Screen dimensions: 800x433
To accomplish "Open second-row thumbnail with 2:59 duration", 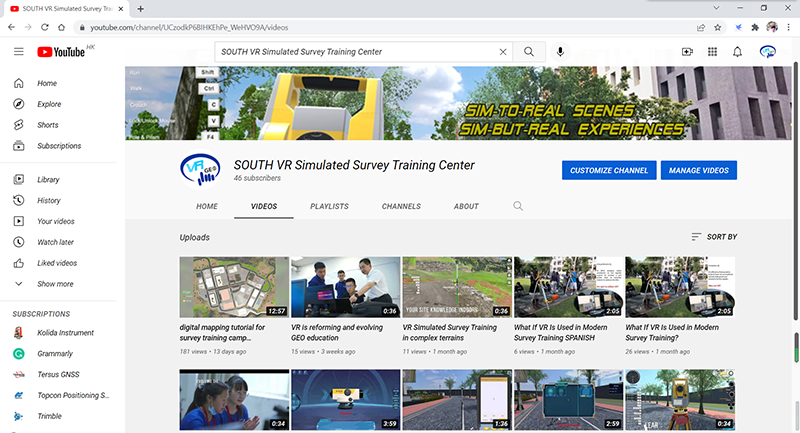I will coord(568,400).
